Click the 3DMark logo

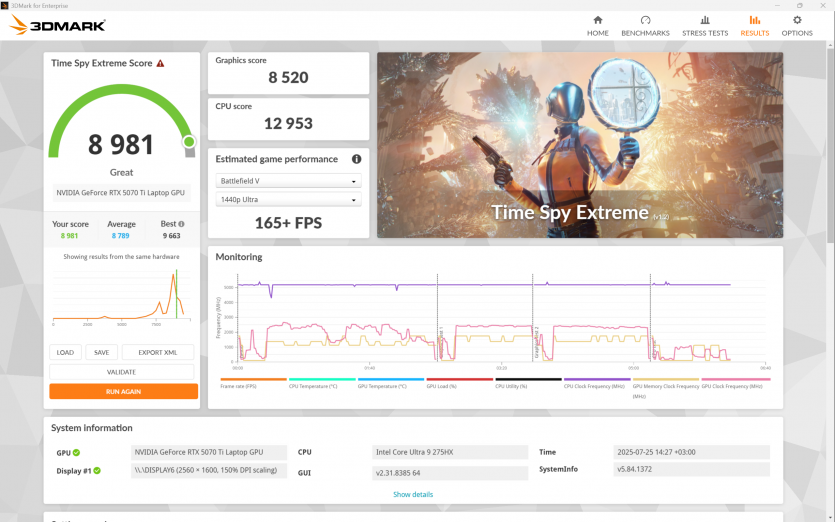57,26
